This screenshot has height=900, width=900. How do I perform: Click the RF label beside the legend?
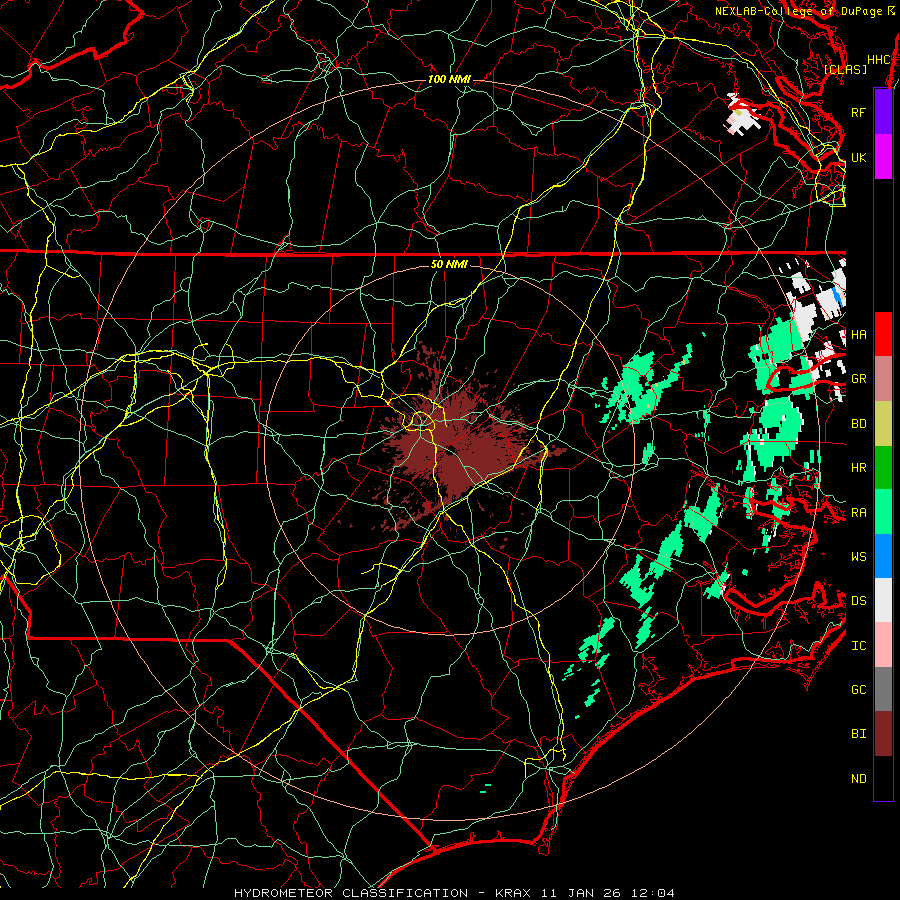click(x=858, y=112)
